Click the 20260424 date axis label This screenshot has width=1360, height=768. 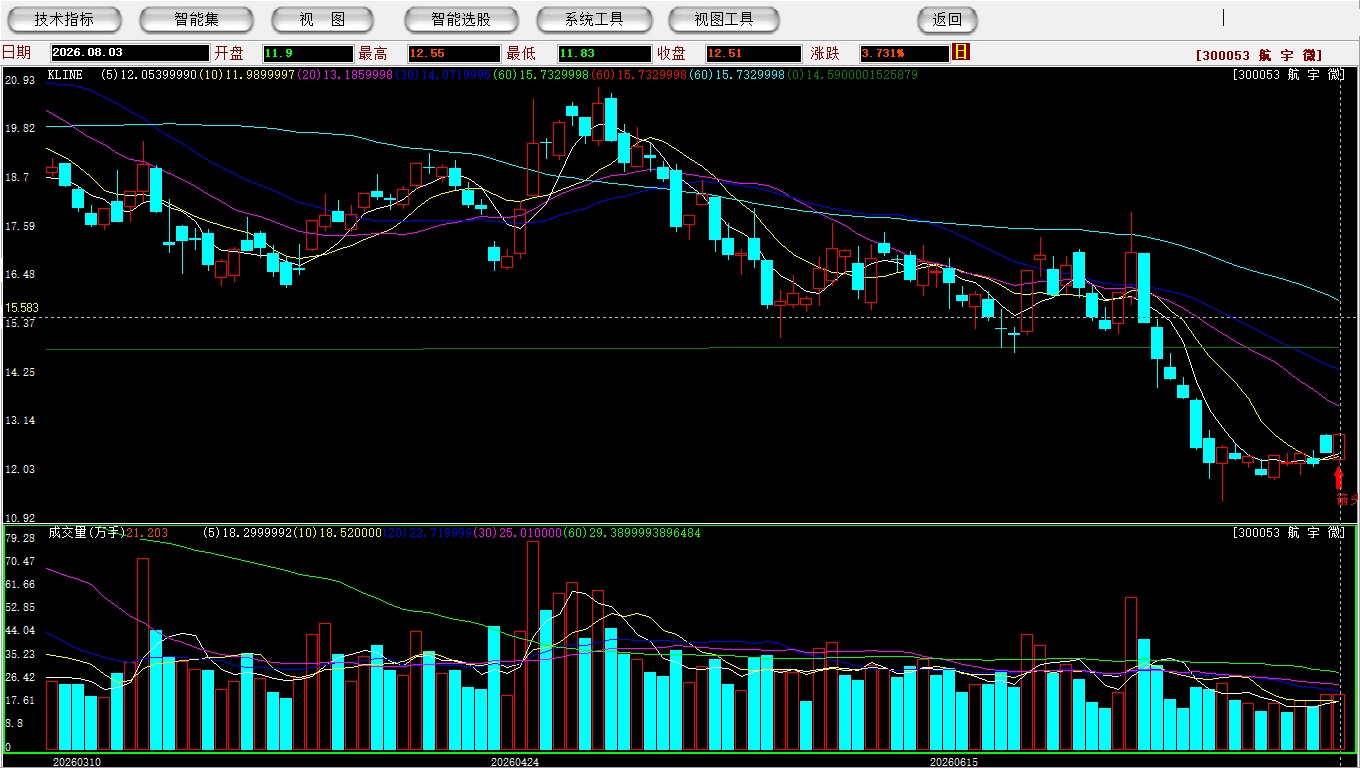pos(514,762)
